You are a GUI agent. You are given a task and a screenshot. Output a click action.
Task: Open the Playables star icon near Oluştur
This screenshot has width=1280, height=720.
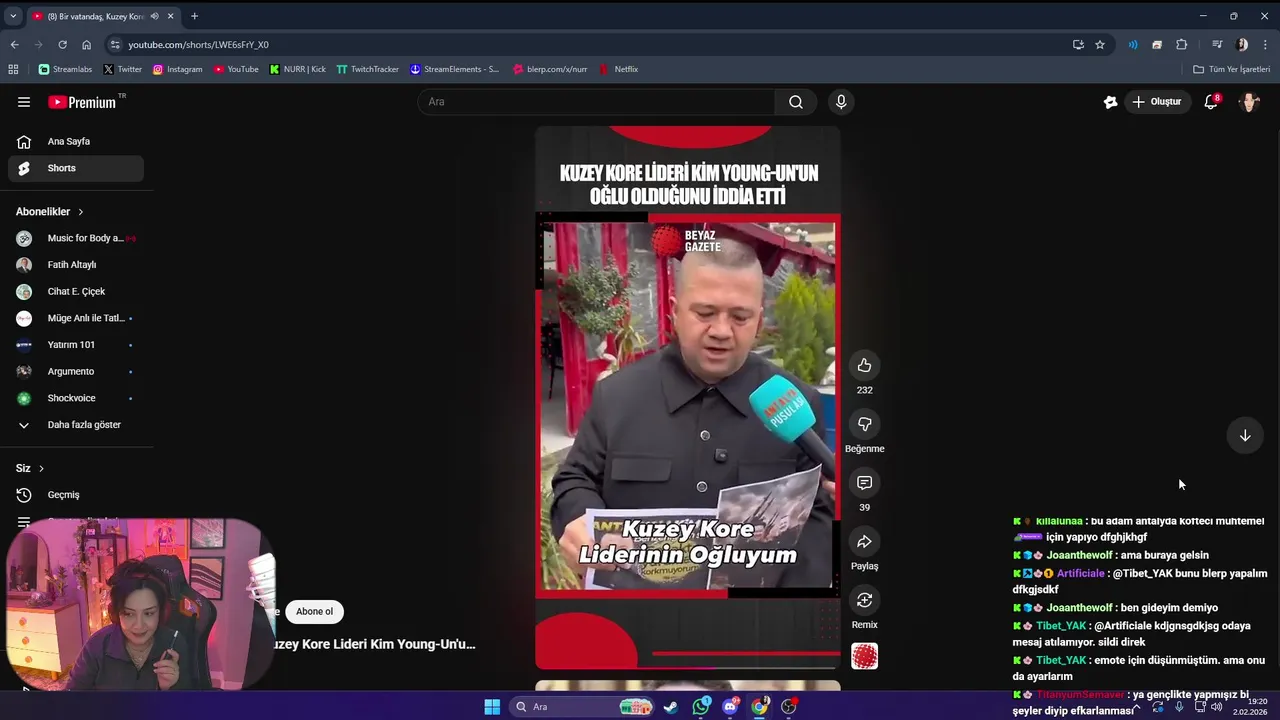tap(1110, 102)
